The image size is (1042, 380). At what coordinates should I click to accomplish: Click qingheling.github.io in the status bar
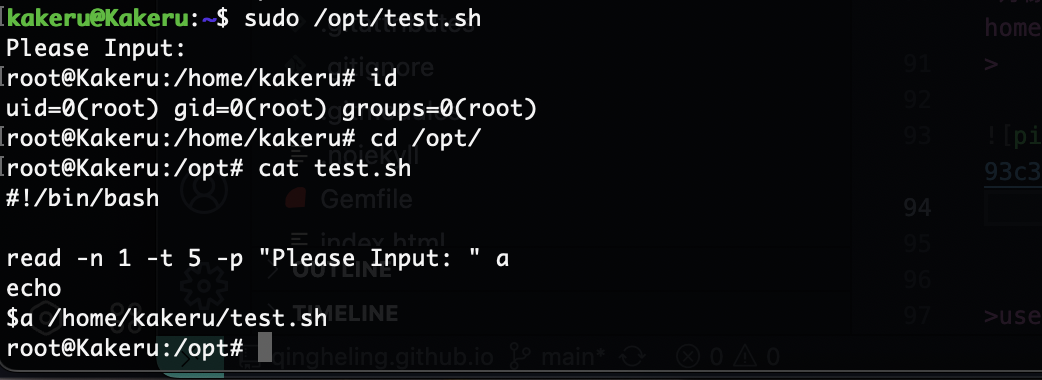tap(382, 357)
